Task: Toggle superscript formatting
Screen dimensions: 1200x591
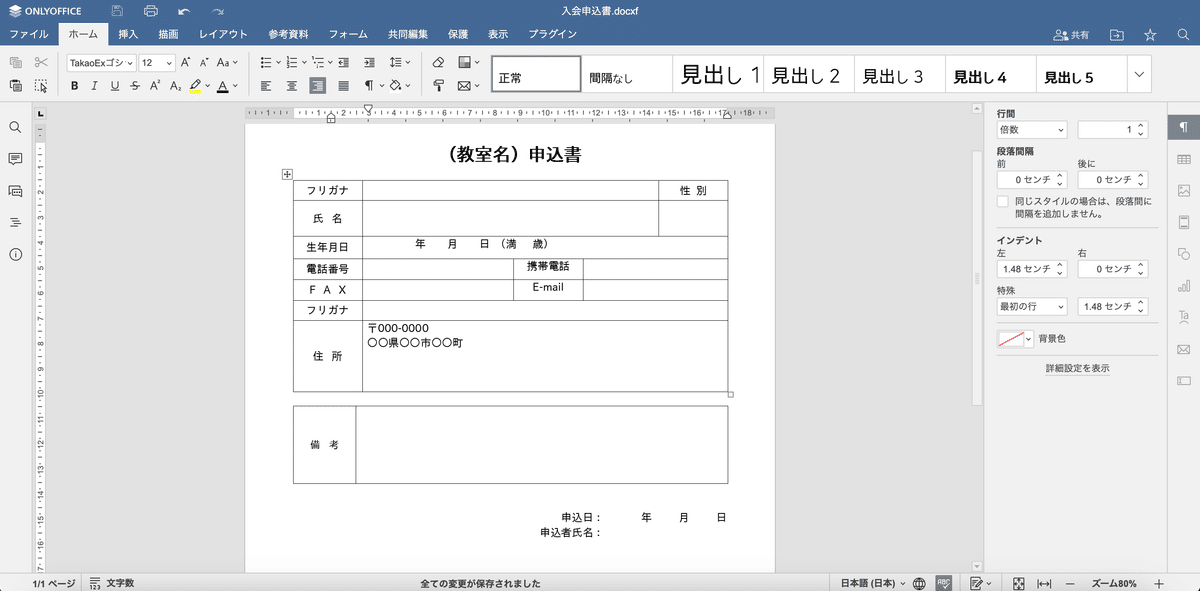Action: [155, 86]
